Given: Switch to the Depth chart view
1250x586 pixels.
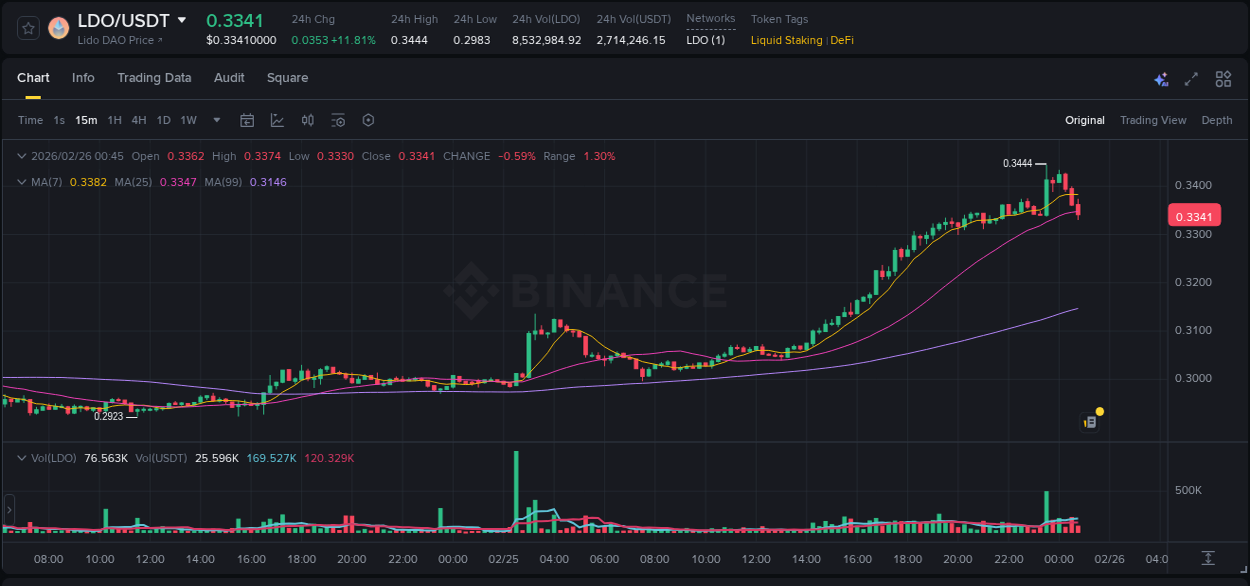Looking at the screenshot, I should [x=1217, y=120].
